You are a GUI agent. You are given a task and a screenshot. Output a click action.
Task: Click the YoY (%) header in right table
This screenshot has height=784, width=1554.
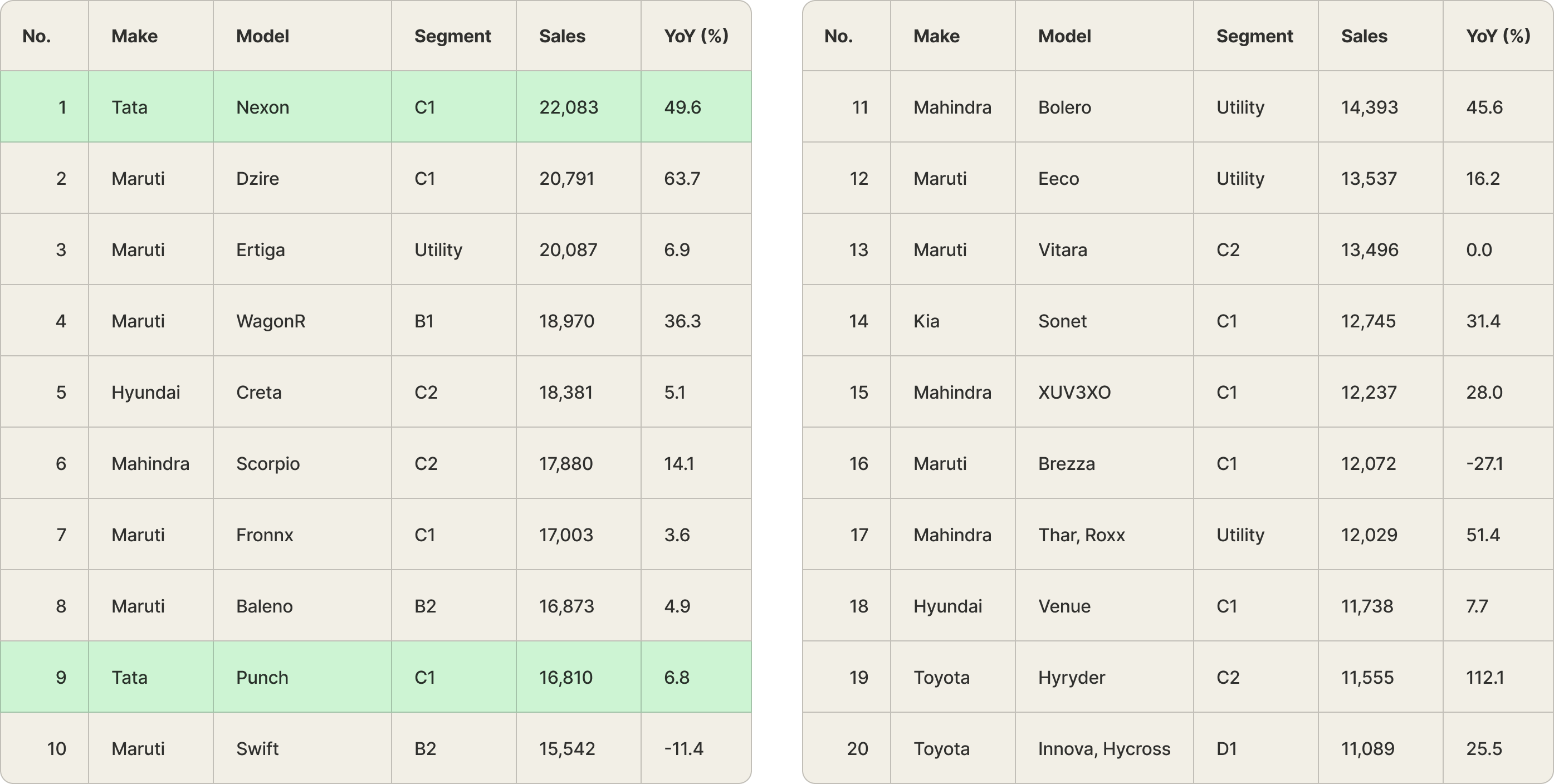(1498, 36)
